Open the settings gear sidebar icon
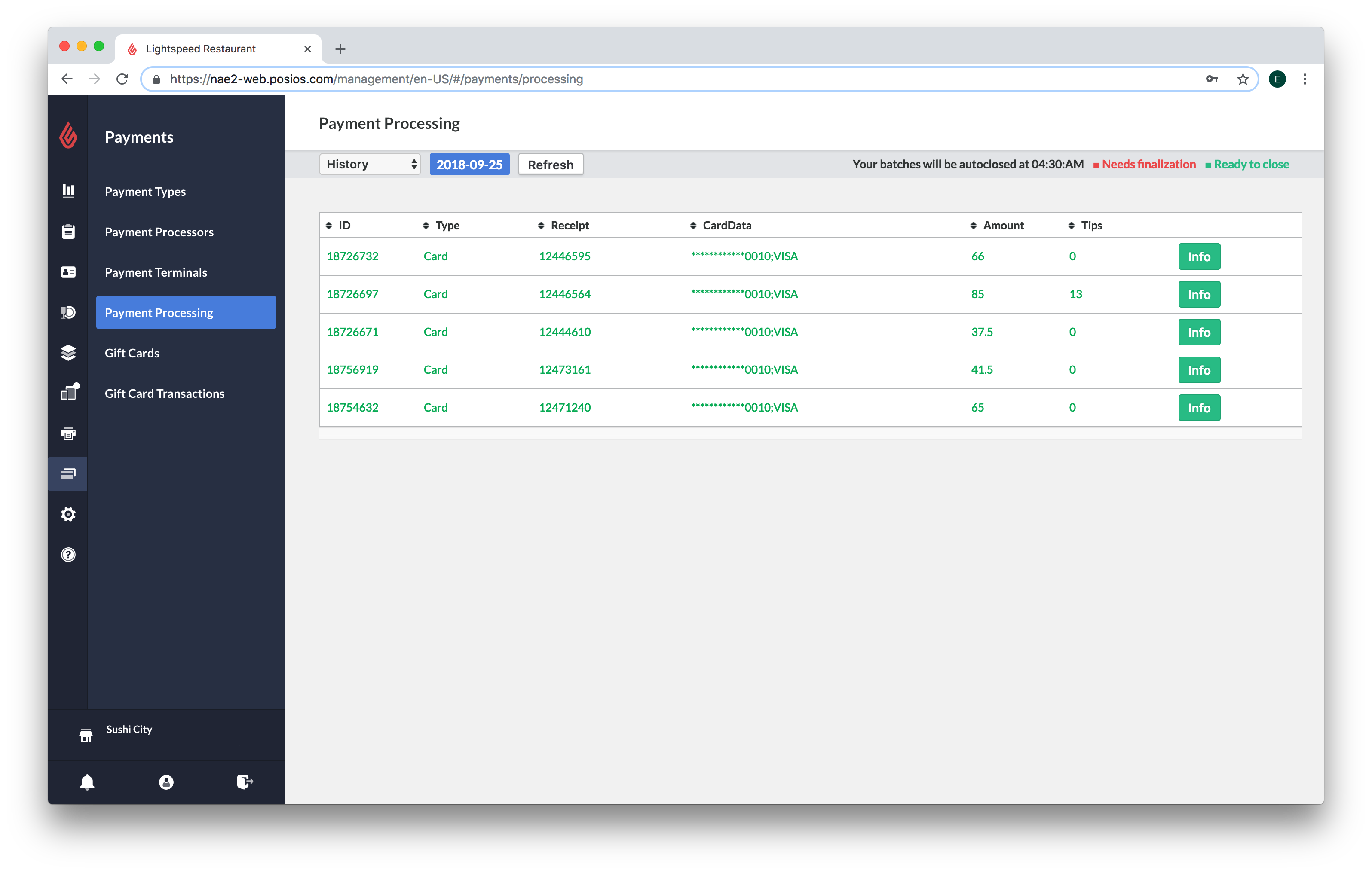This screenshot has width=1372, height=873. 68,514
